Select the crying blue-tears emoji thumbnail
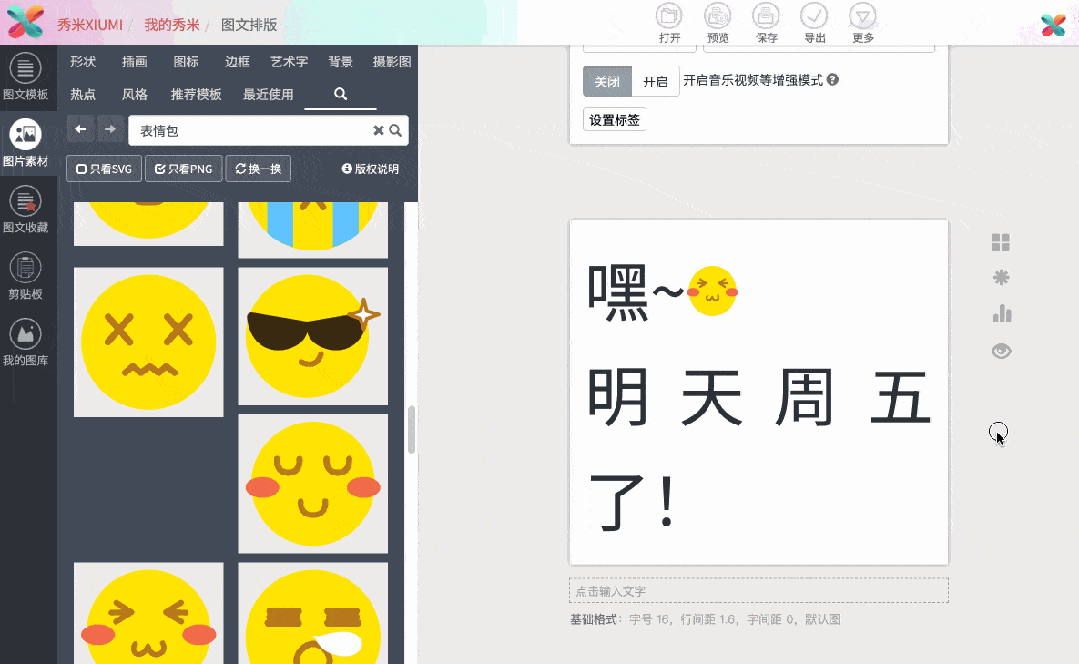 pyautogui.click(x=313, y=230)
